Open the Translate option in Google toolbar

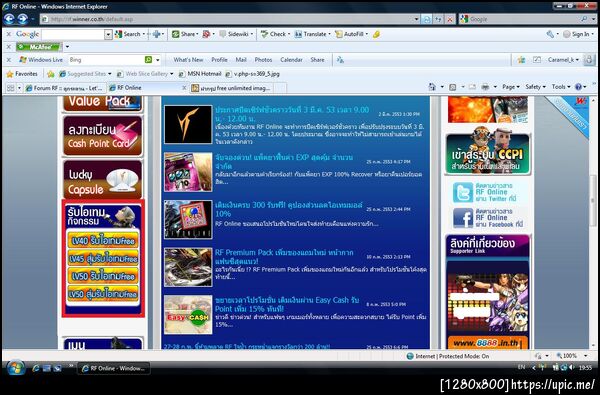click(x=312, y=34)
